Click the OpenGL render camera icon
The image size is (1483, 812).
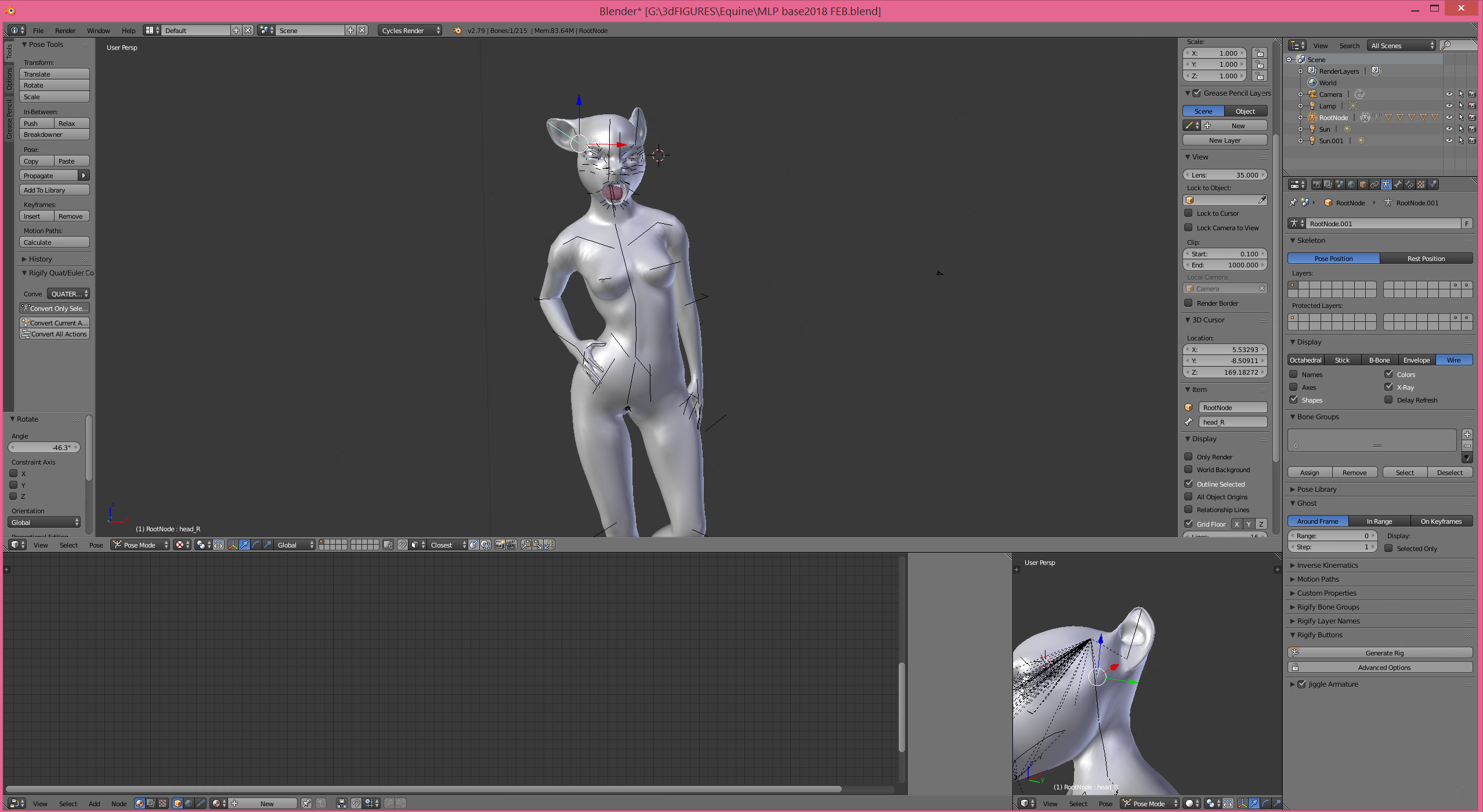click(x=500, y=545)
